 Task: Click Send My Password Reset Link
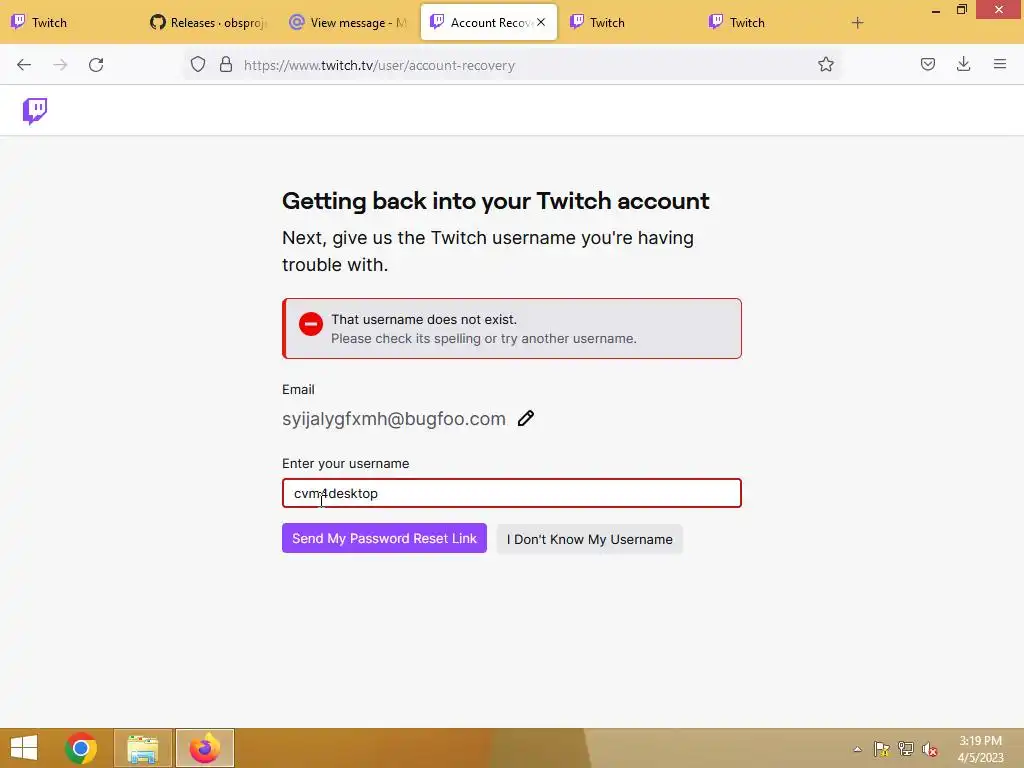(x=384, y=538)
